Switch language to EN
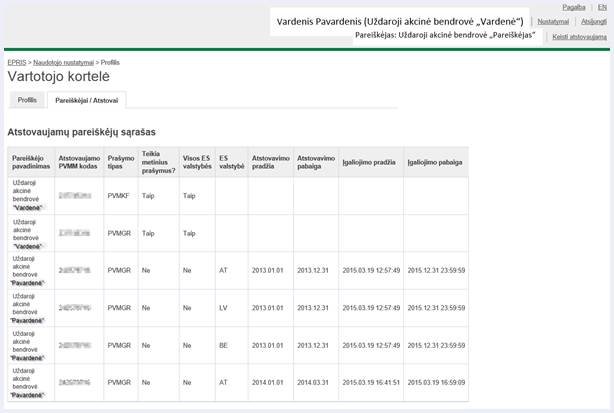 (602, 7)
